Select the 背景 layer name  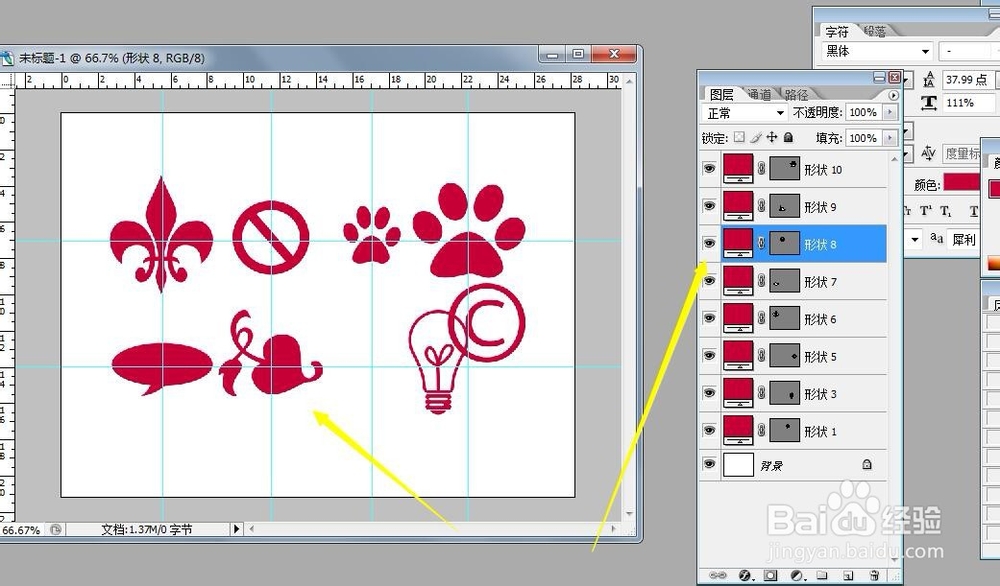tap(771, 466)
